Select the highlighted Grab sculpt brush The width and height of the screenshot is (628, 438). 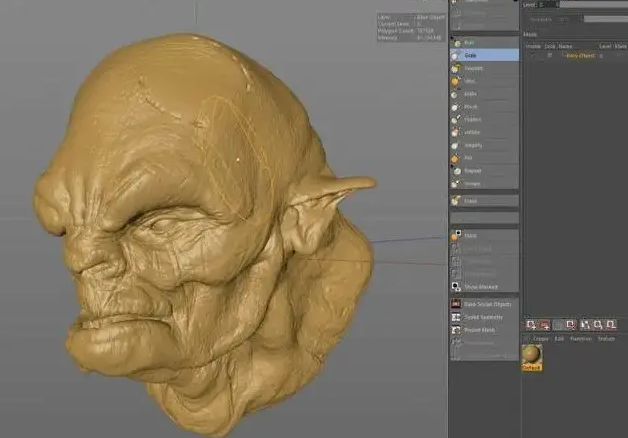point(484,55)
